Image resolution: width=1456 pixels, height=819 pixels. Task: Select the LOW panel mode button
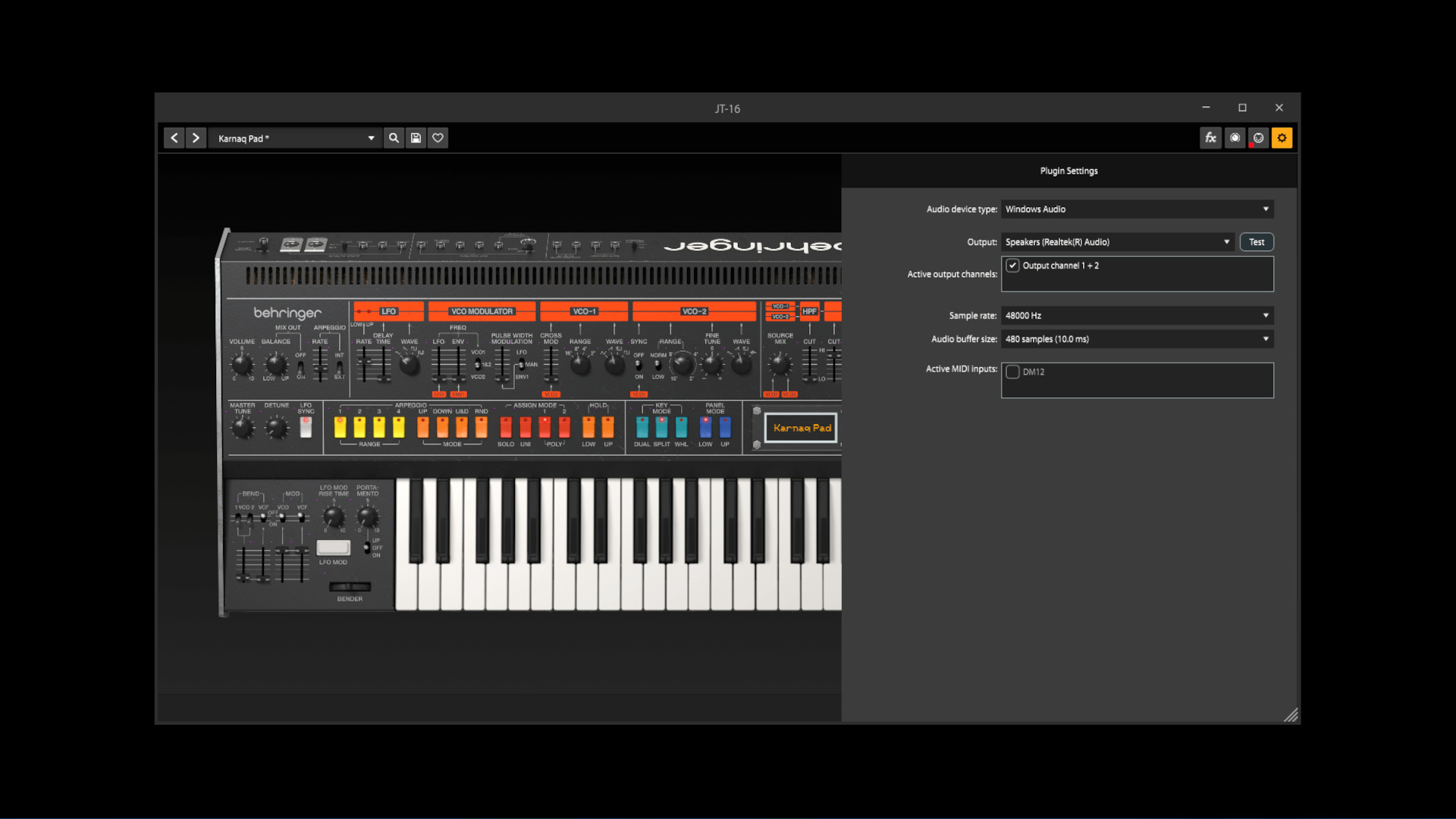(705, 427)
